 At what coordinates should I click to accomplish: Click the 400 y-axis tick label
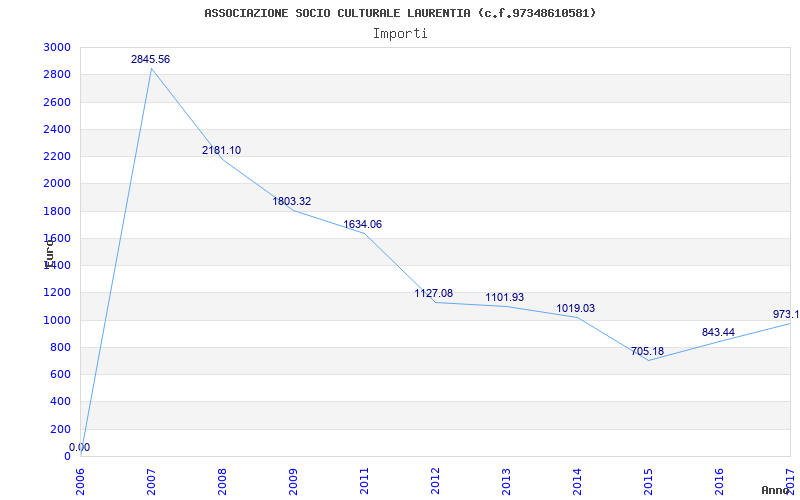pos(60,402)
